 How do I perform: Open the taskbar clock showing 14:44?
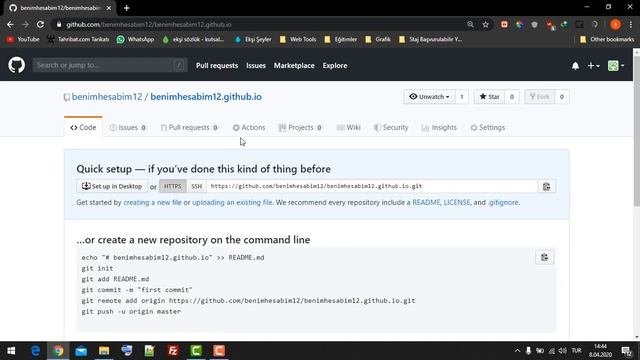[600, 351]
